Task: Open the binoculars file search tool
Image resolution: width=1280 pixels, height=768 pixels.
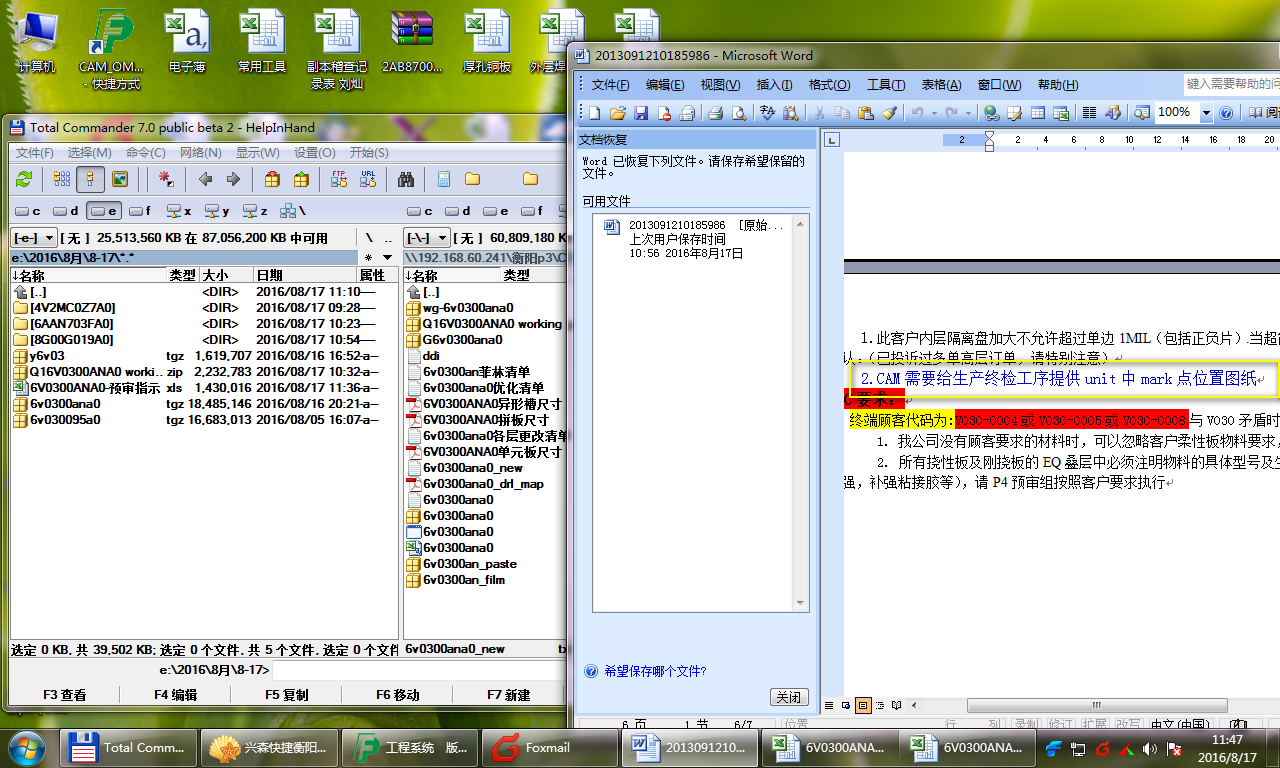Action: click(406, 179)
